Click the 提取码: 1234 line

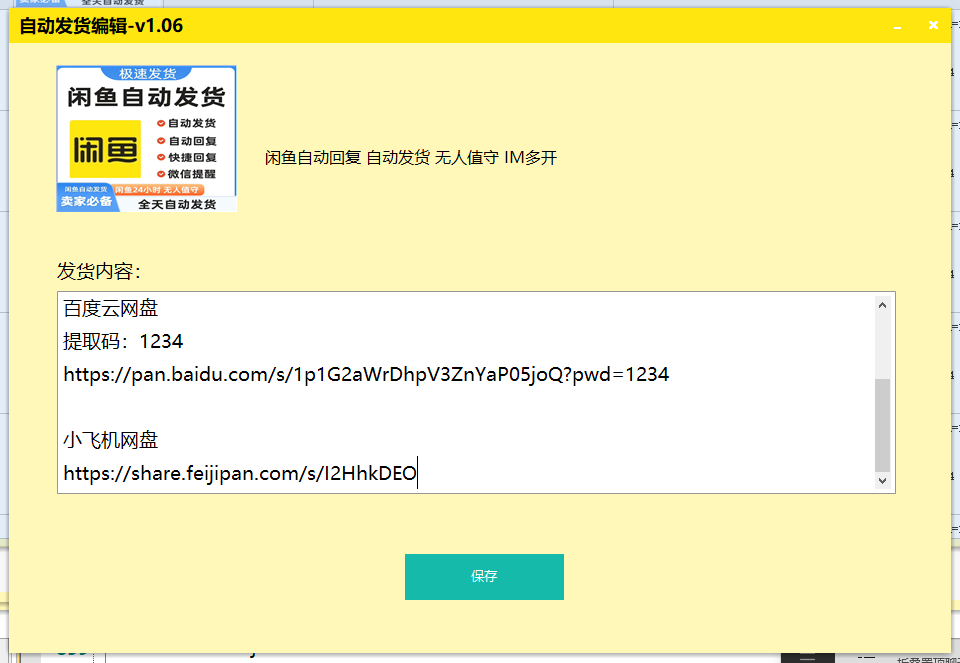123,341
